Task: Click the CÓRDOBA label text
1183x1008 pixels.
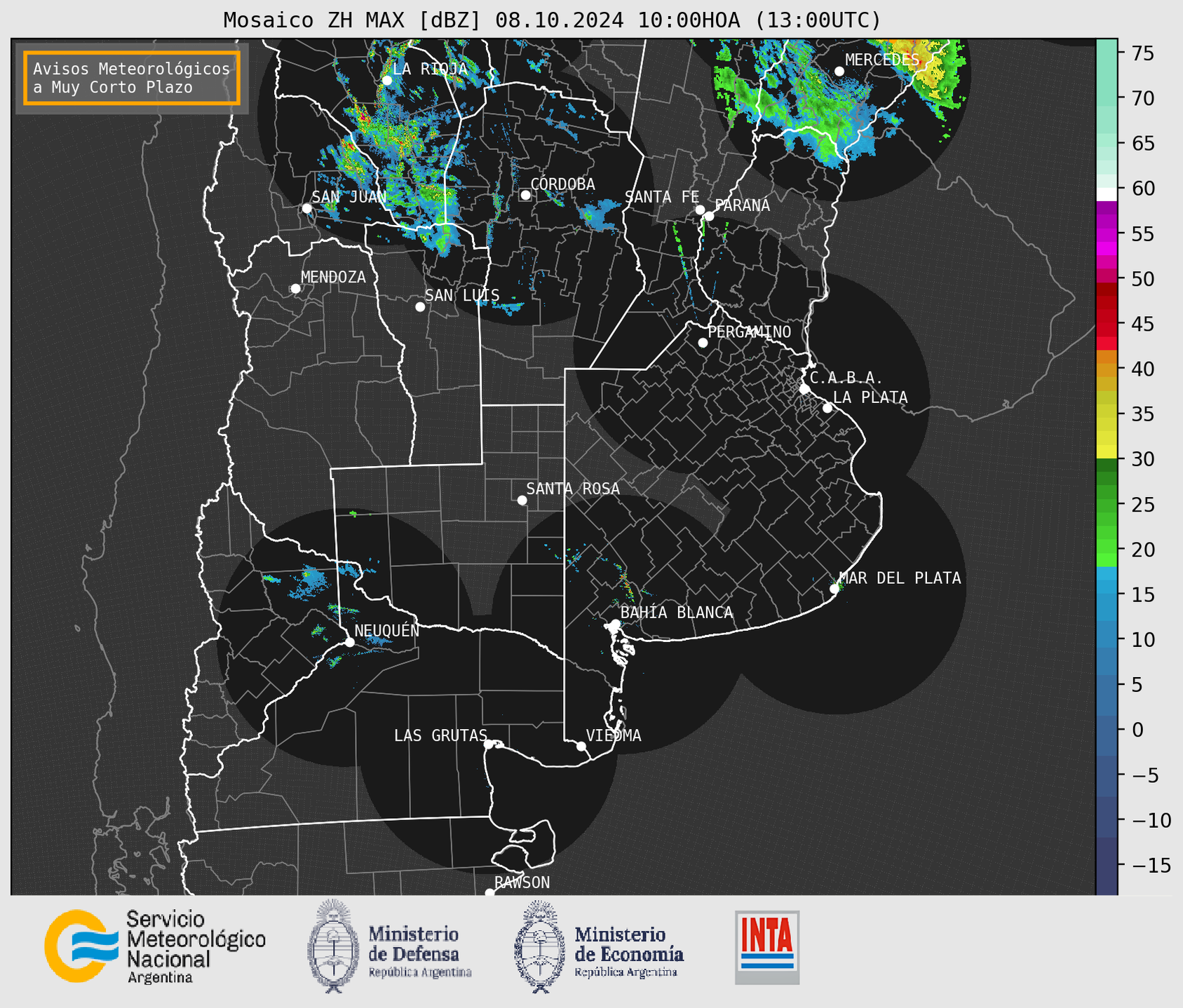Action: (562, 184)
